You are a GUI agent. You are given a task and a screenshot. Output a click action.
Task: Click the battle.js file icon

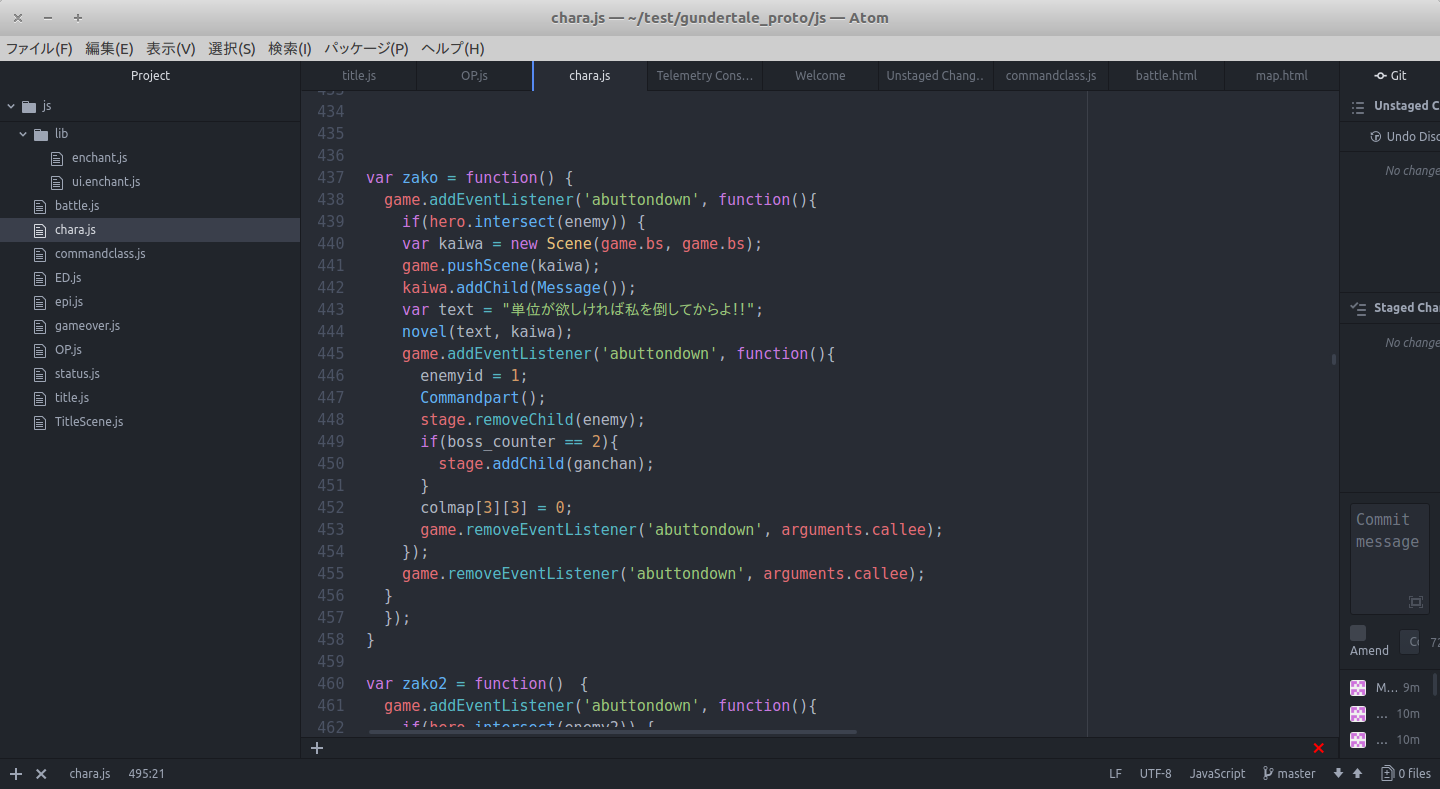[x=40, y=206]
